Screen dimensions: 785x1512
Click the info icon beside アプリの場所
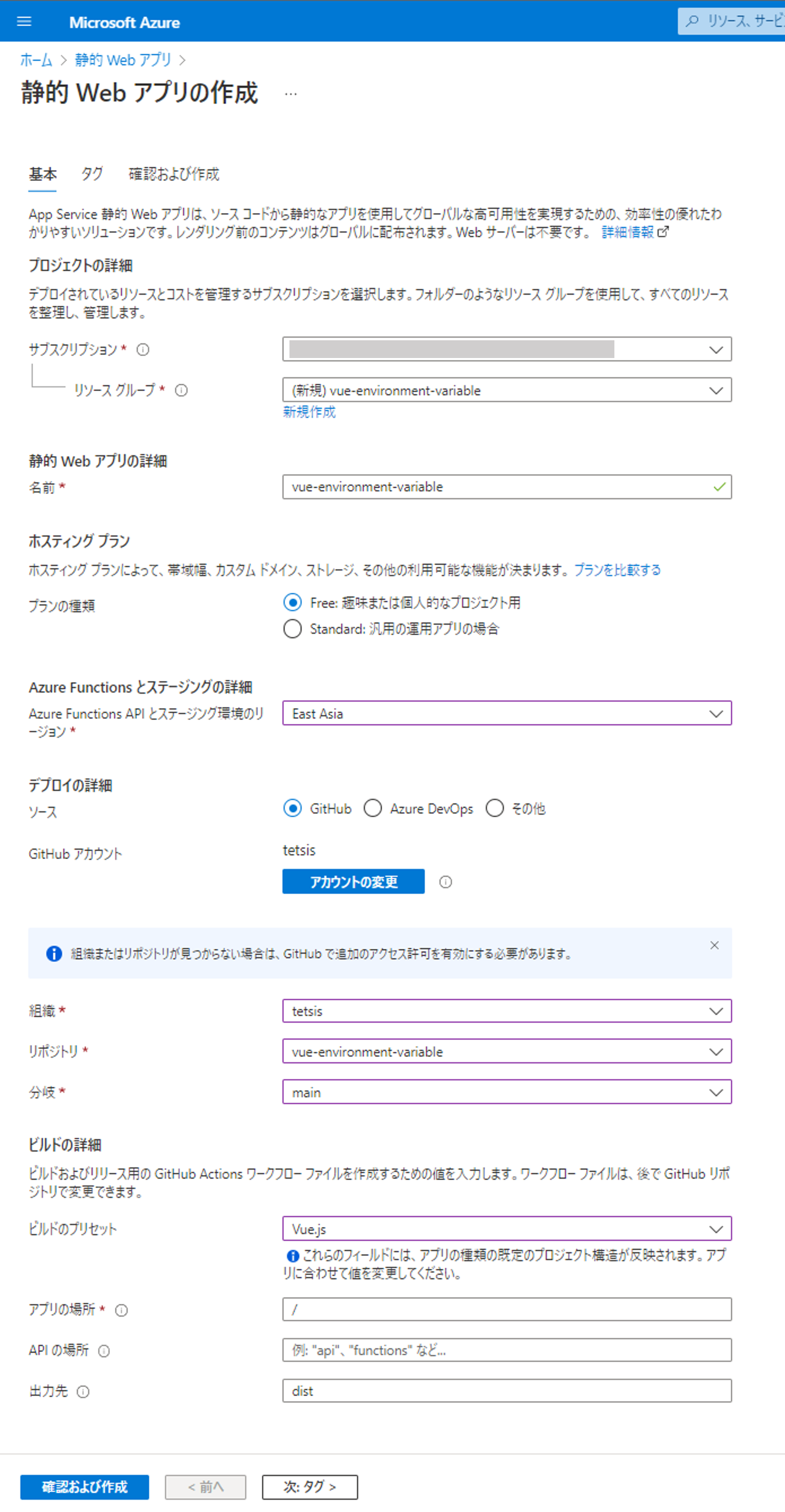(x=121, y=1311)
